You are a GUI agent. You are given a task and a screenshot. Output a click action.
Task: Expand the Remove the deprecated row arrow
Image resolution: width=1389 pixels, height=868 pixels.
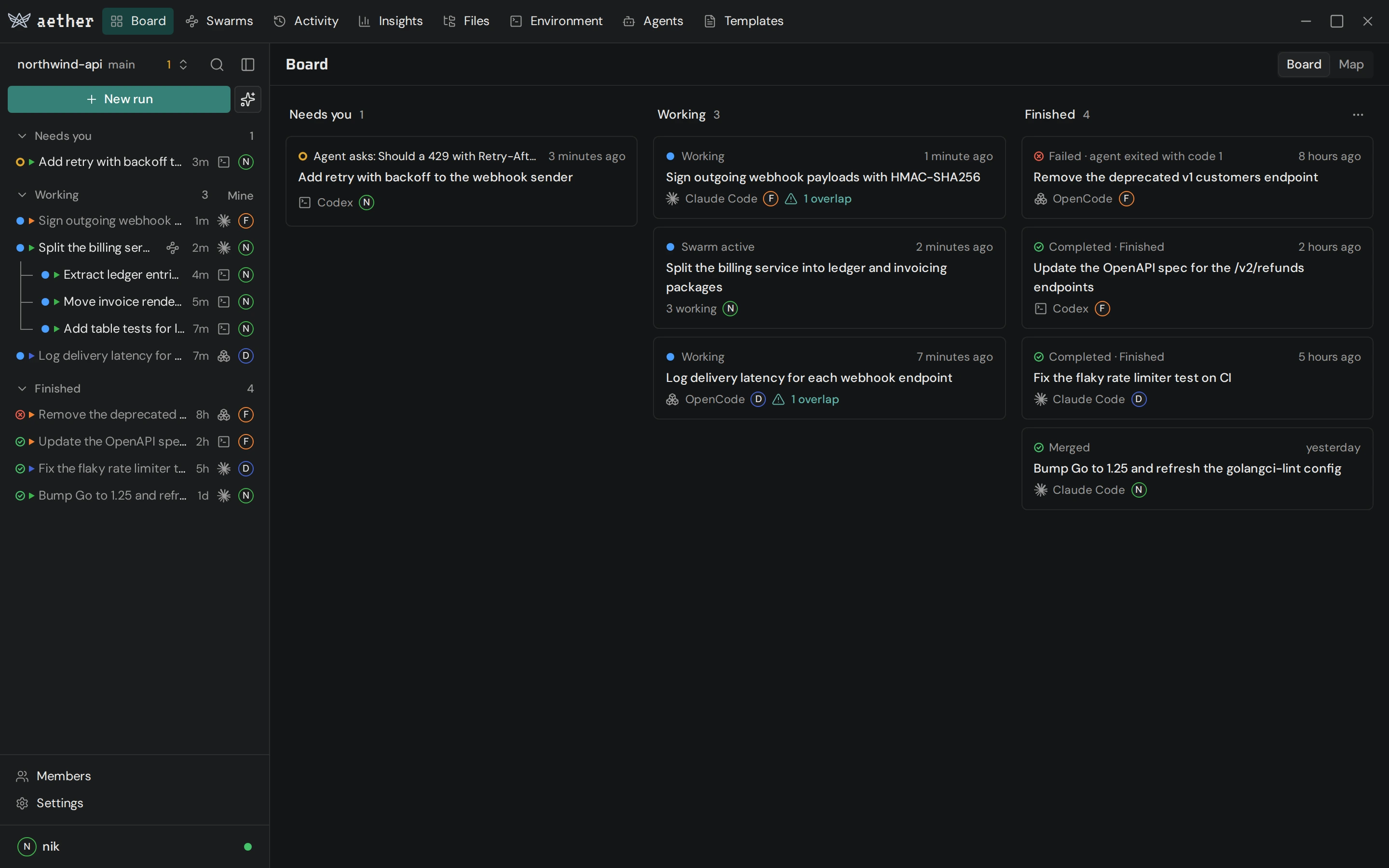pos(31,415)
